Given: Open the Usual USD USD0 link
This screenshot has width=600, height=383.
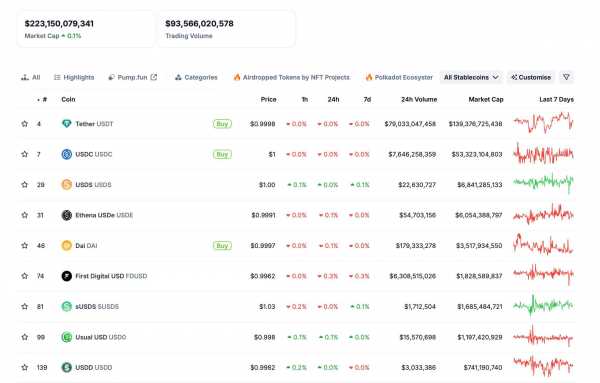Looking at the screenshot, I should pyautogui.click(x=101, y=337).
